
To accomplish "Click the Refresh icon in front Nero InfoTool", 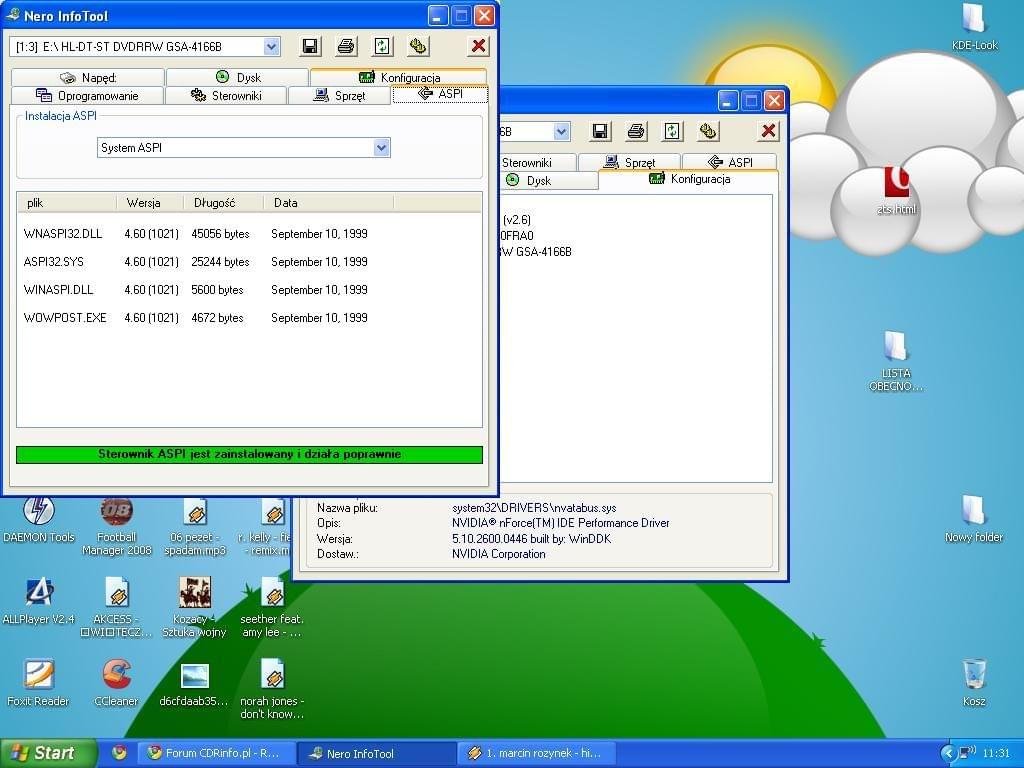I will [x=382, y=46].
